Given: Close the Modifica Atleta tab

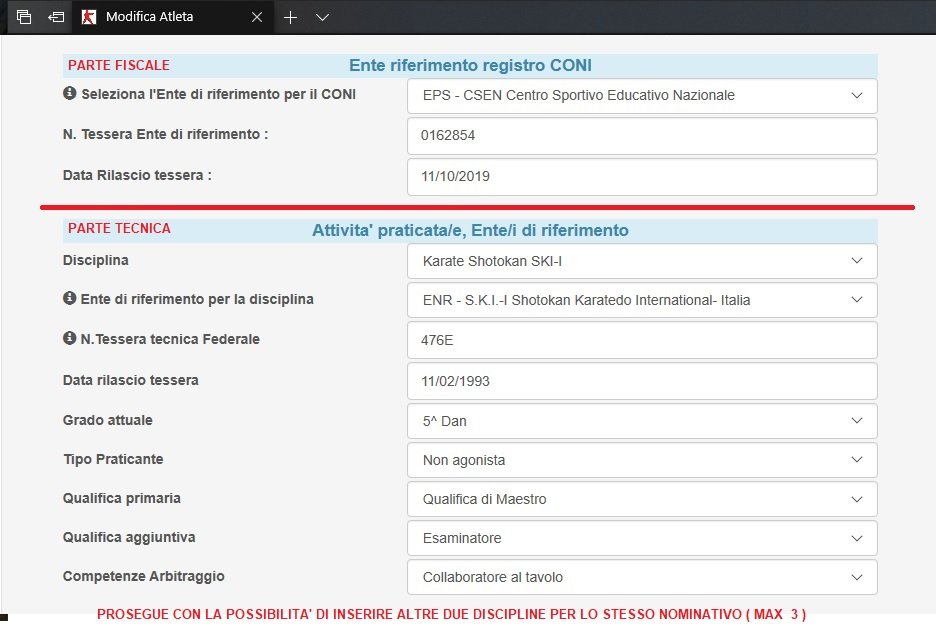Looking at the screenshot, I should 257,17.
